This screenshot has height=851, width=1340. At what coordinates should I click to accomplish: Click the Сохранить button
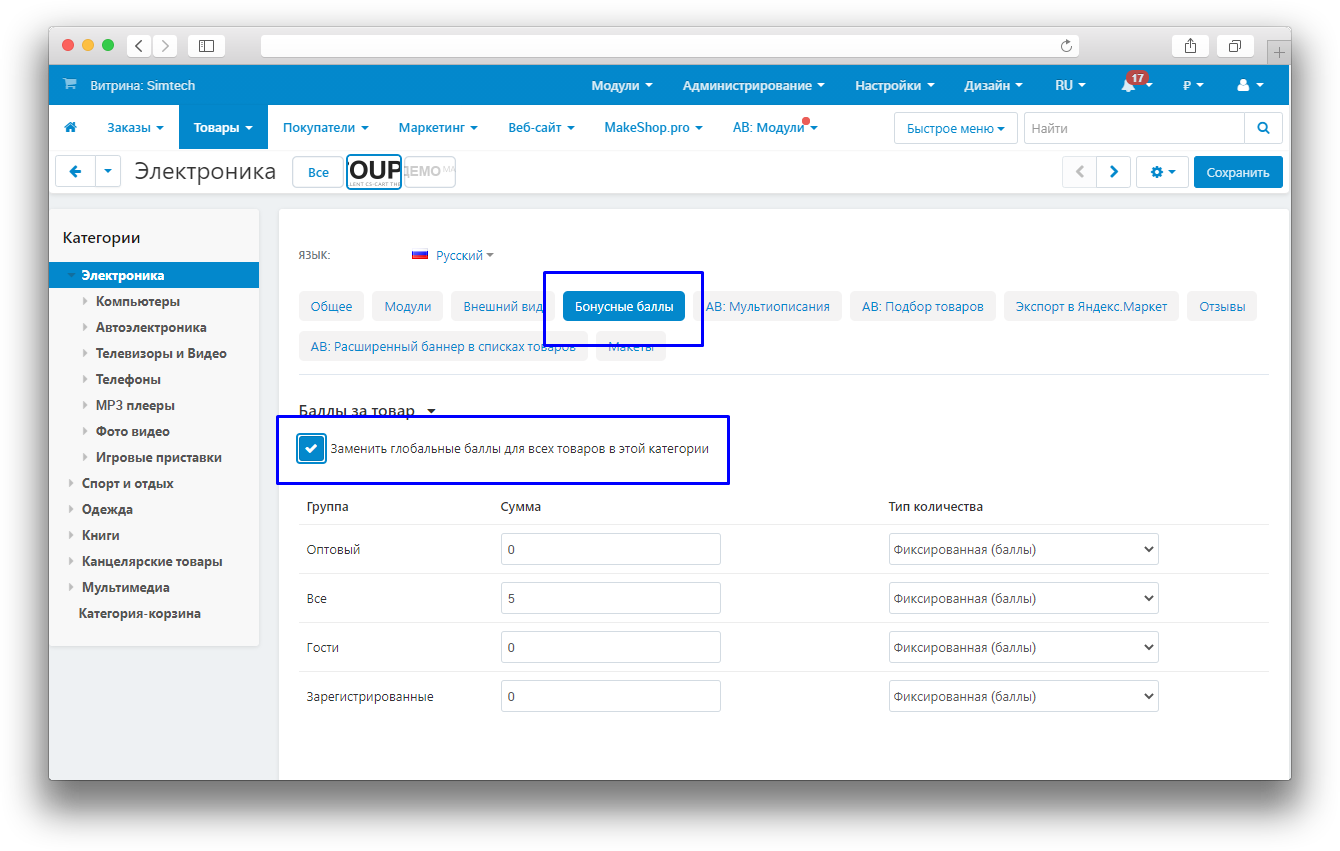1237,172
